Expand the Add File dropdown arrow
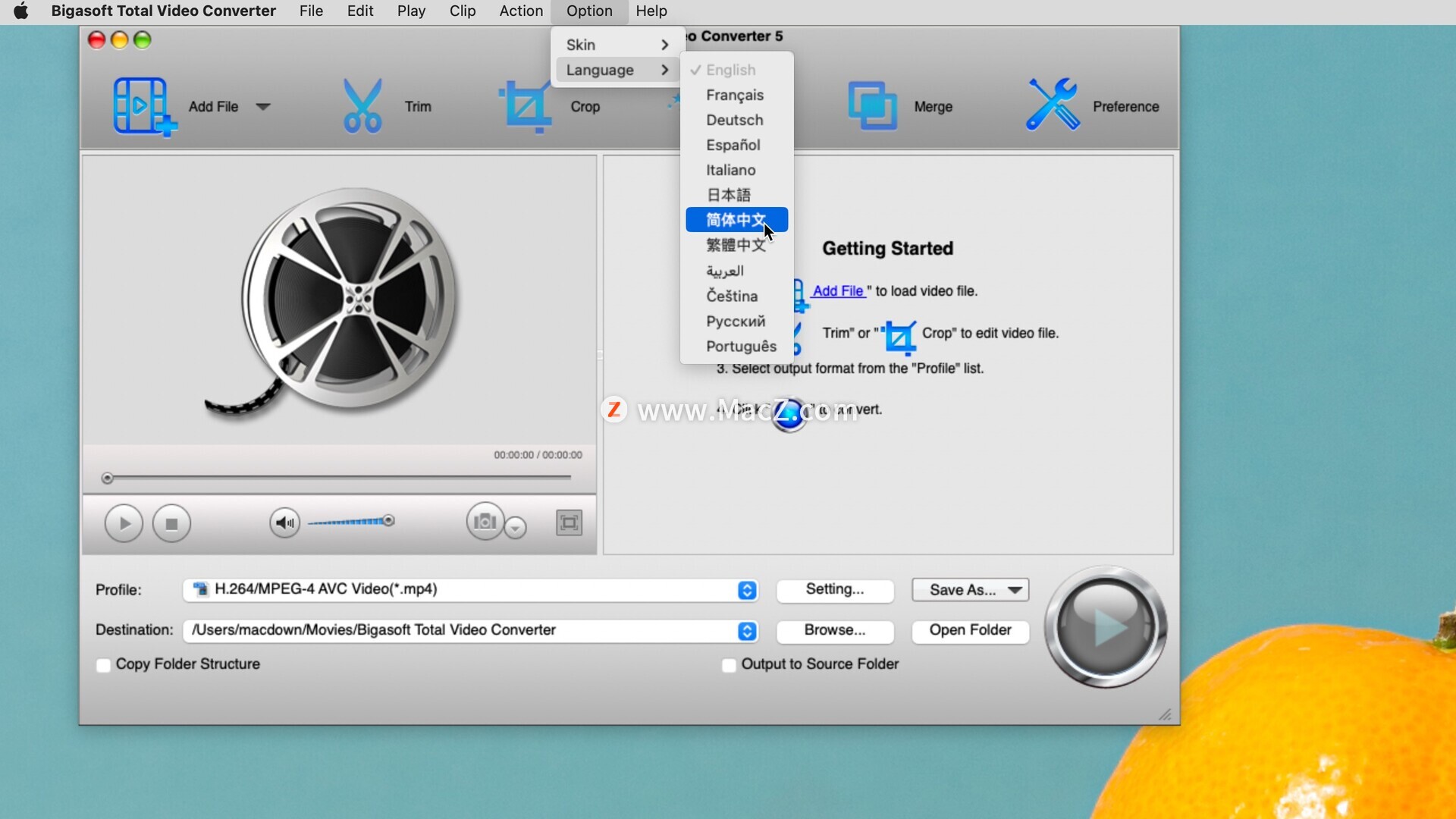This screenshot has height=819, width=1456. coord(262,107)
